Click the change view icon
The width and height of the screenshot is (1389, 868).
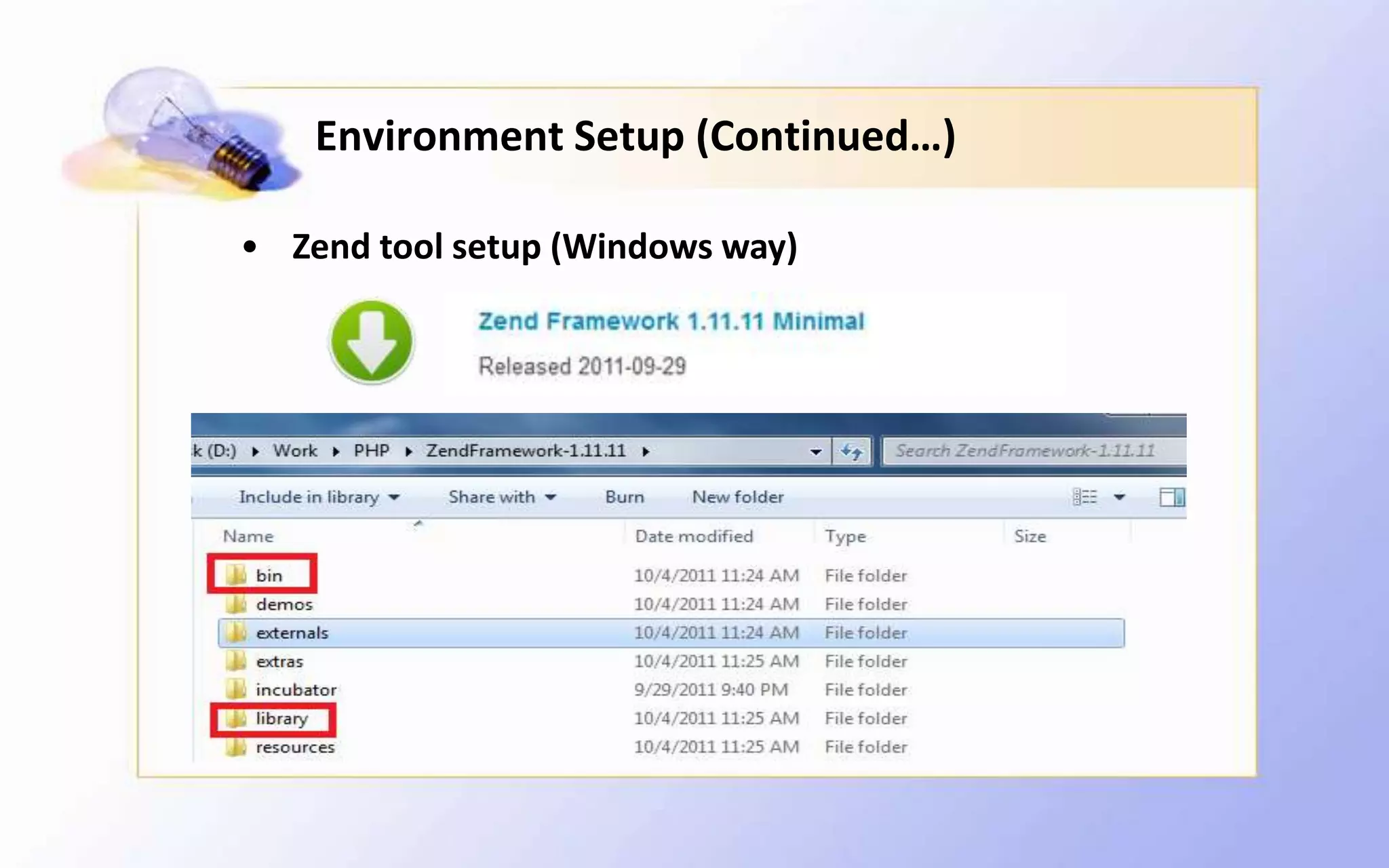(1085, 497)
